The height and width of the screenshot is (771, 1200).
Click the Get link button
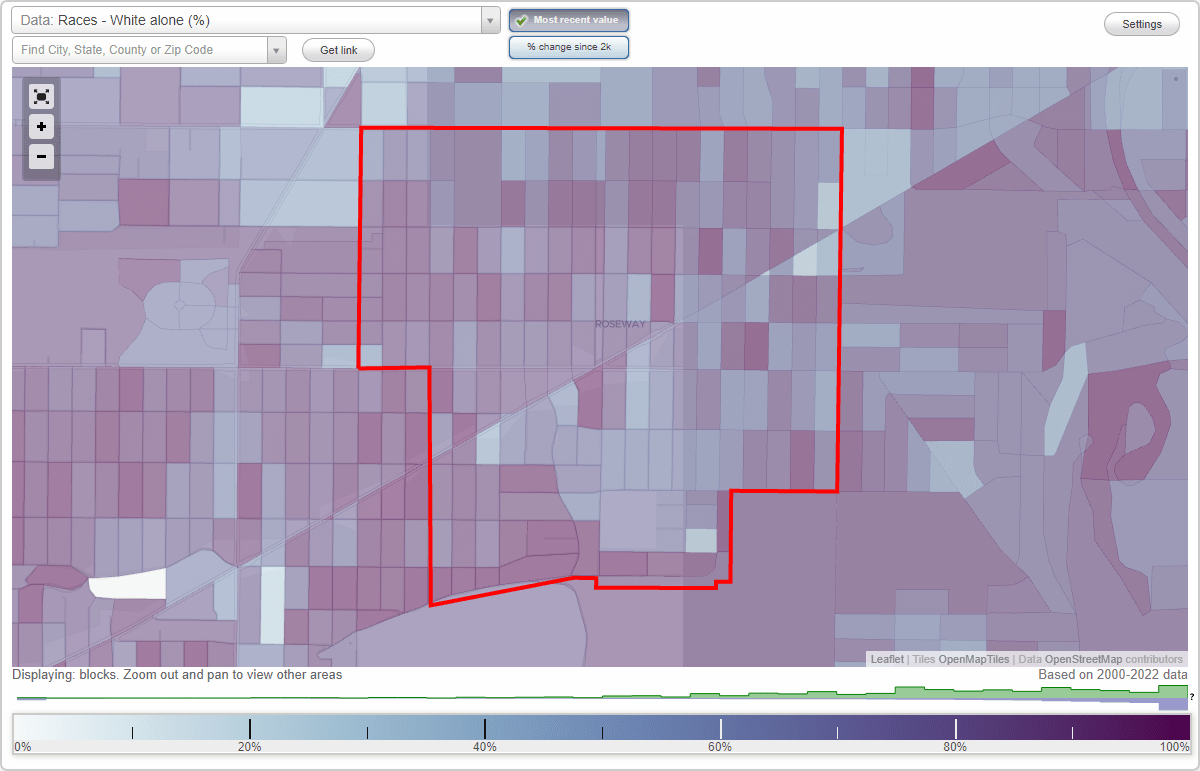click(x=338, y=50)
